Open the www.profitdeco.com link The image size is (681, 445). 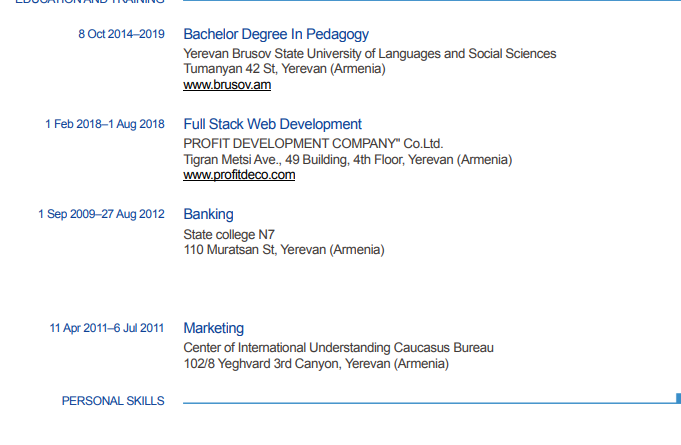239,175
